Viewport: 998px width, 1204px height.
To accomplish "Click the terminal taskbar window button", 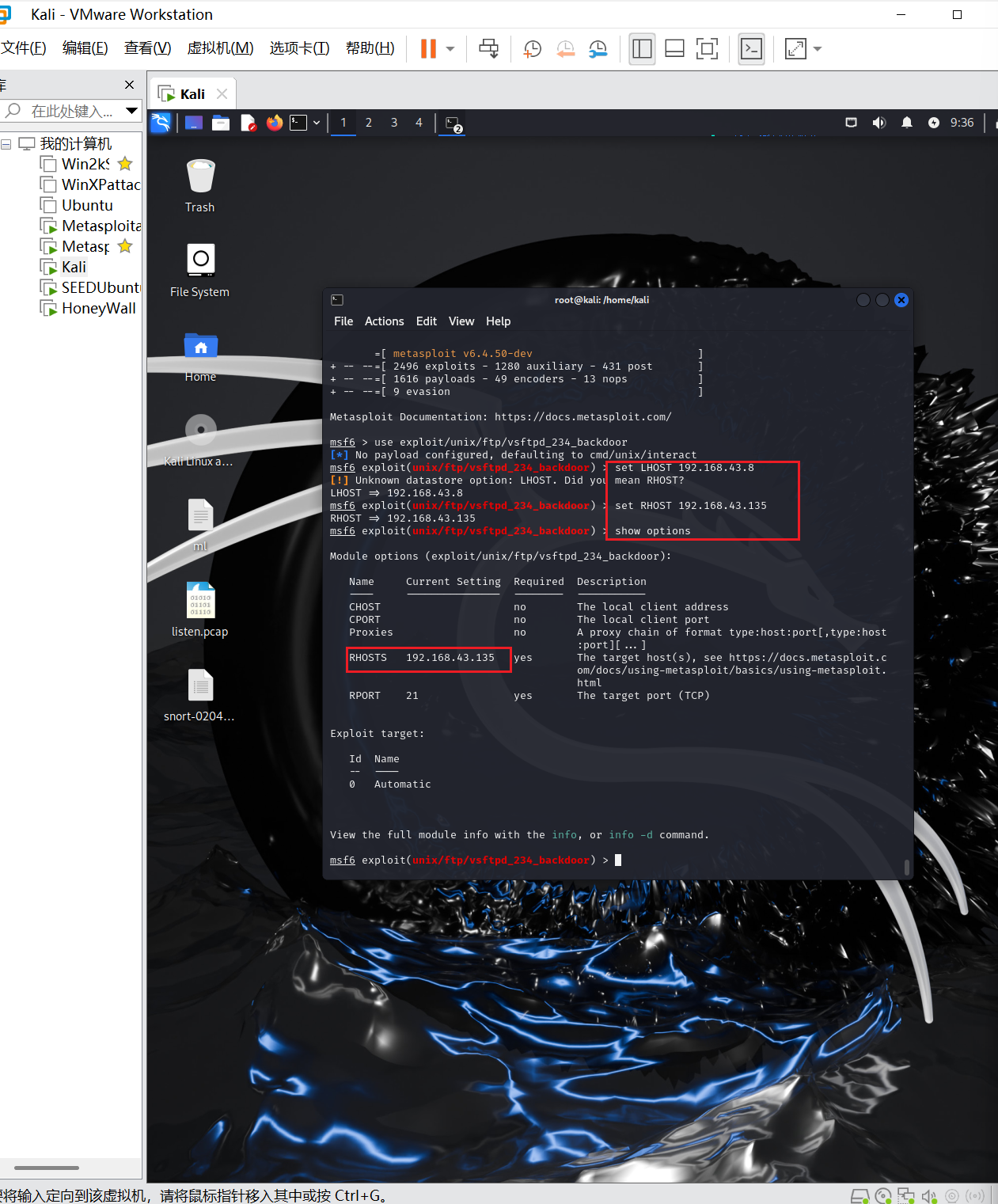I will (x=453, y=123).
